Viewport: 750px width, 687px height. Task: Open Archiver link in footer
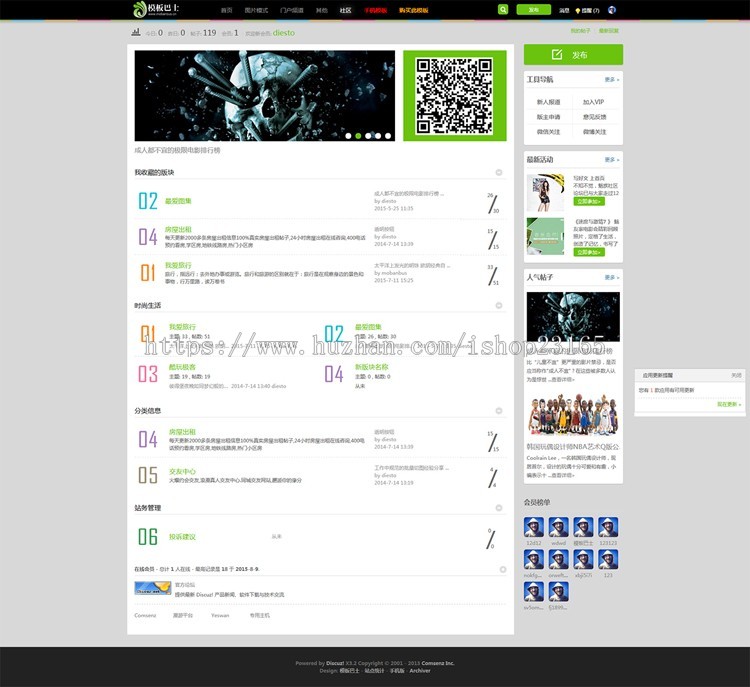[x=420, y=671]
